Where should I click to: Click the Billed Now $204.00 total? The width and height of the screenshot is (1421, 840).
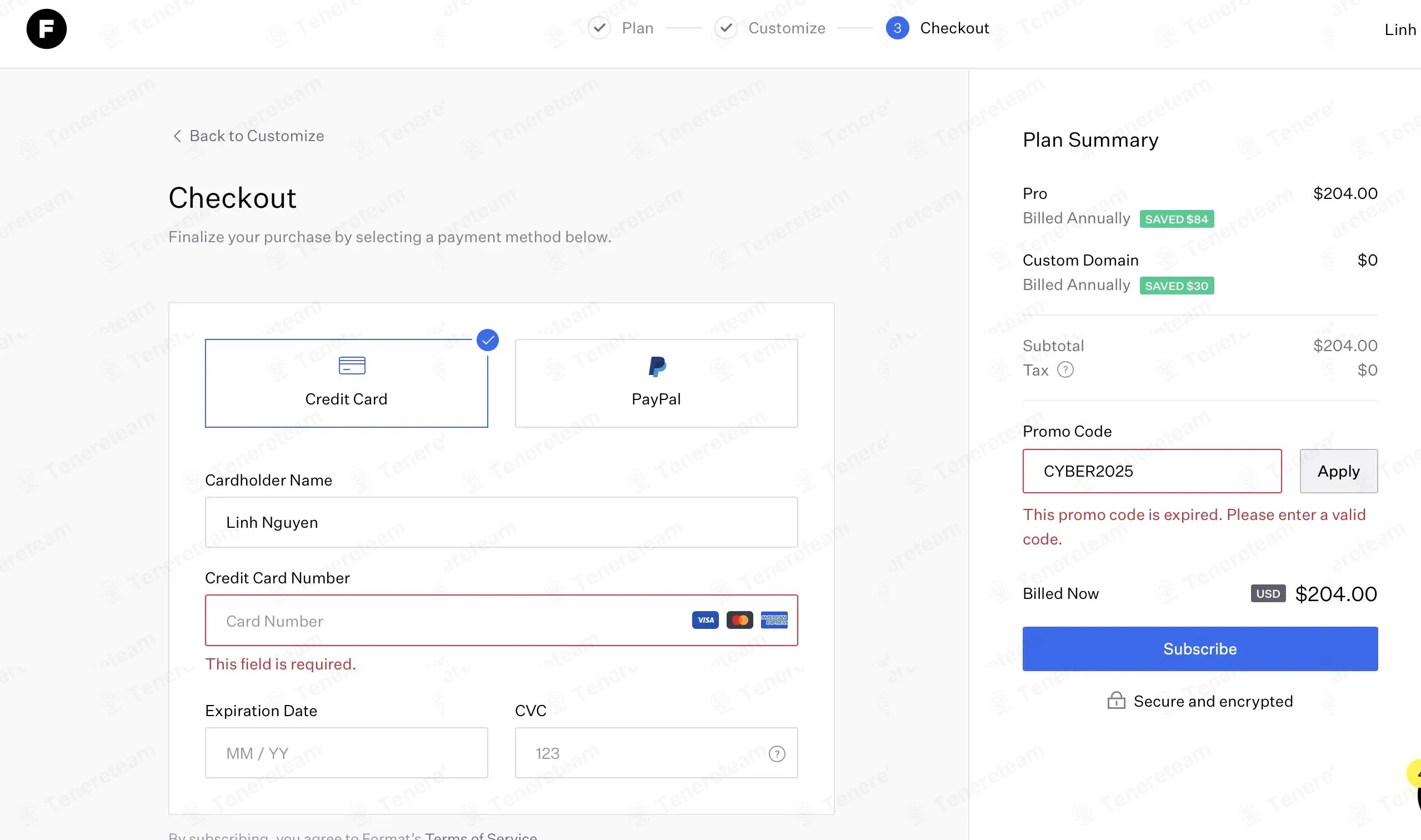(x=1335, y=594)
